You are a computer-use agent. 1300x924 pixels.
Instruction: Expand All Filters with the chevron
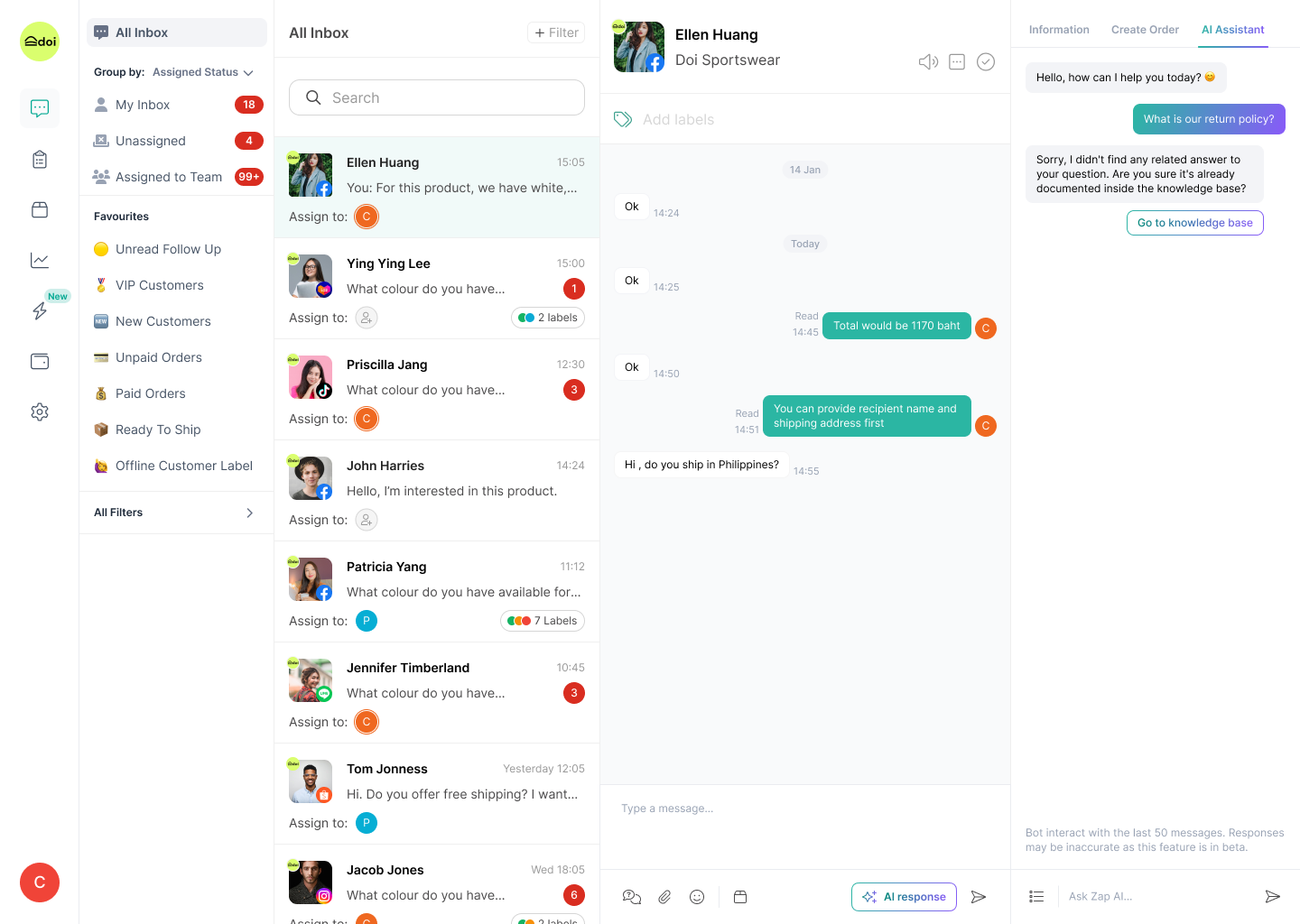coord(250,513)
